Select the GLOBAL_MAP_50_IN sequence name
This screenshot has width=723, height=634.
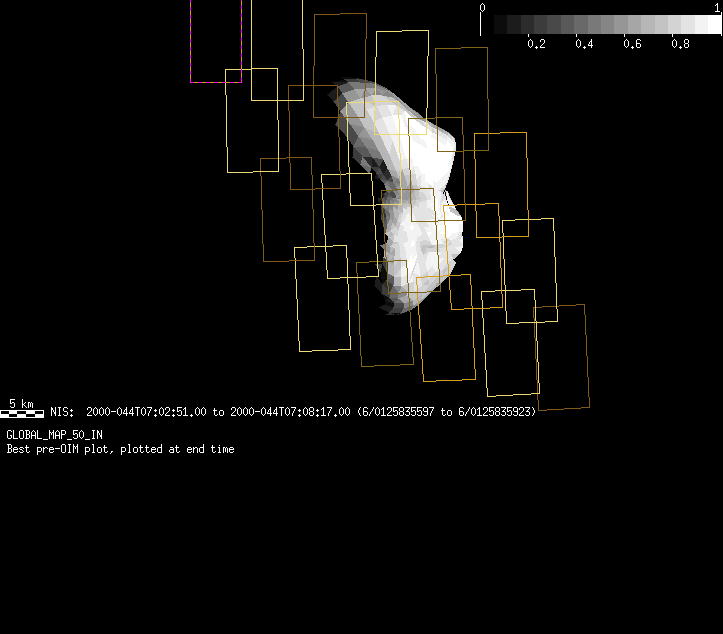[54, 435]
